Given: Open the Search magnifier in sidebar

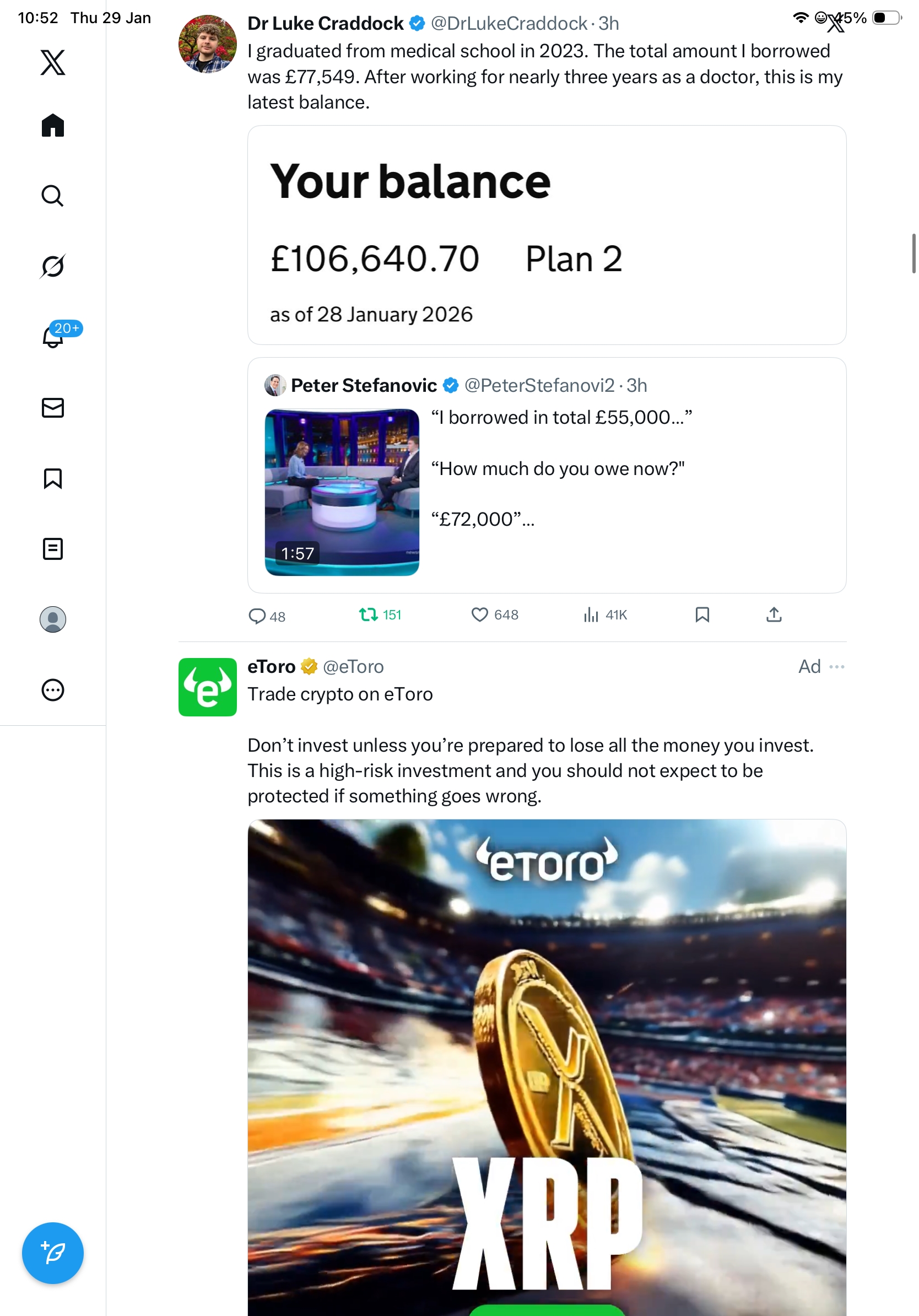Looking at the screenshot, I should click(53, 196).
